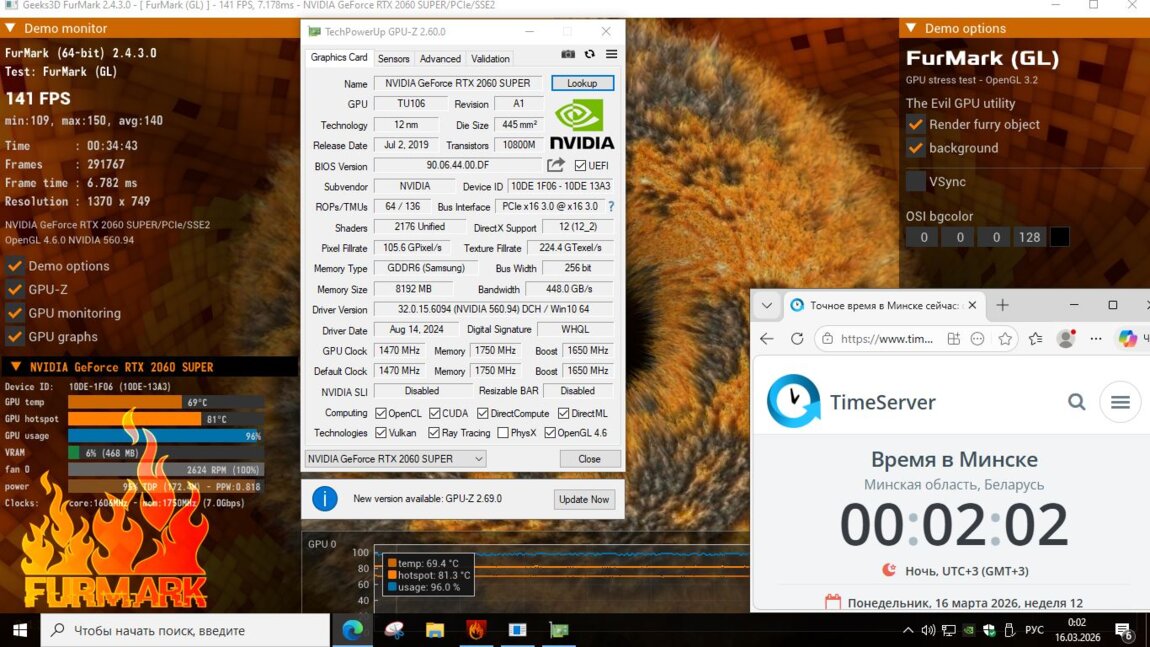
Task: Add page to favorites star icon
Action: point(1005,339)
